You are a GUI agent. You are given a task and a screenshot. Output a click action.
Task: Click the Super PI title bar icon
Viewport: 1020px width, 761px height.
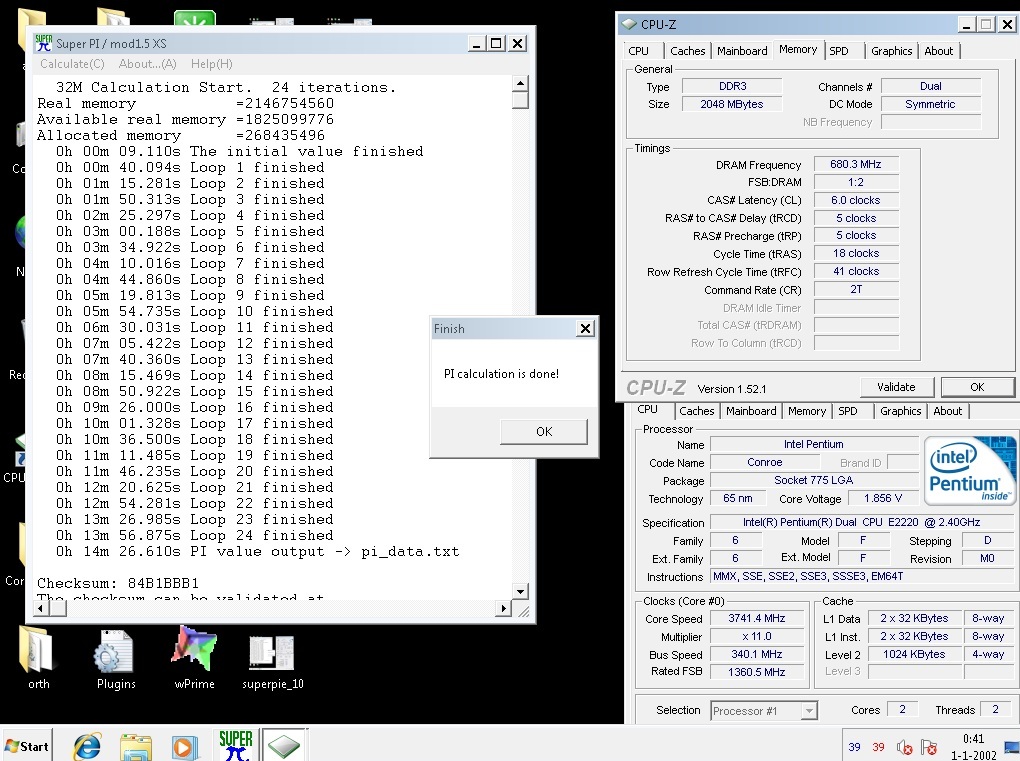[44, 43]
